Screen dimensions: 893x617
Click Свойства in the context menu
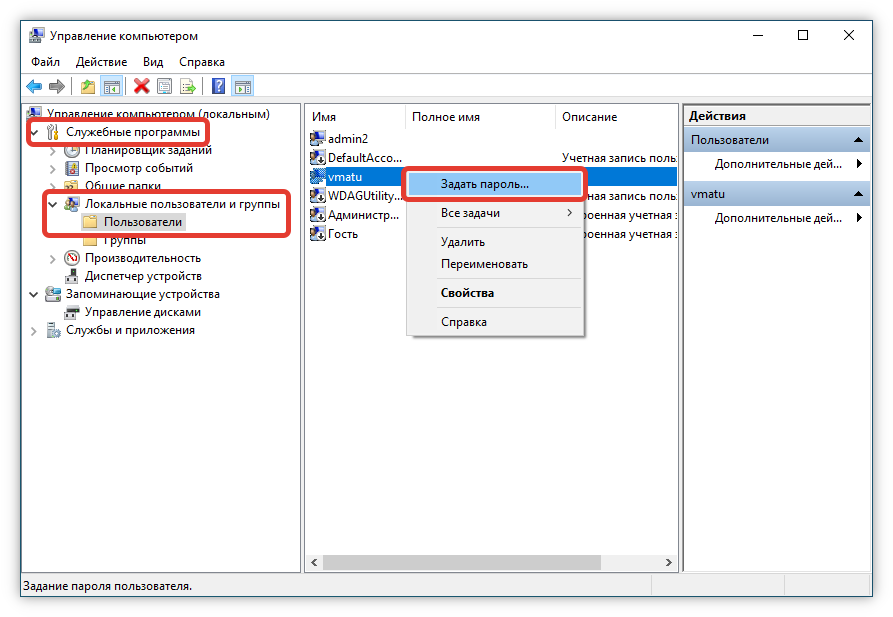467,293
